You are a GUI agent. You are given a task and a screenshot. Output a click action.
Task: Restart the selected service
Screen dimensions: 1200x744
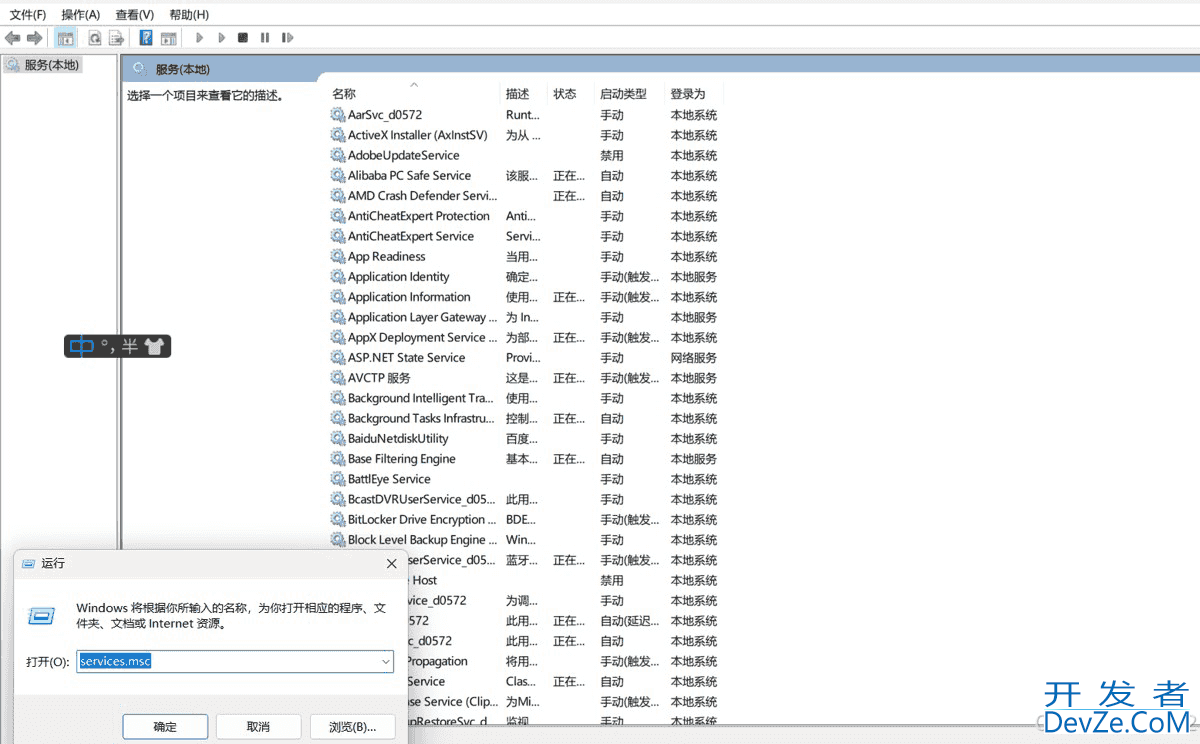[288, 37]
